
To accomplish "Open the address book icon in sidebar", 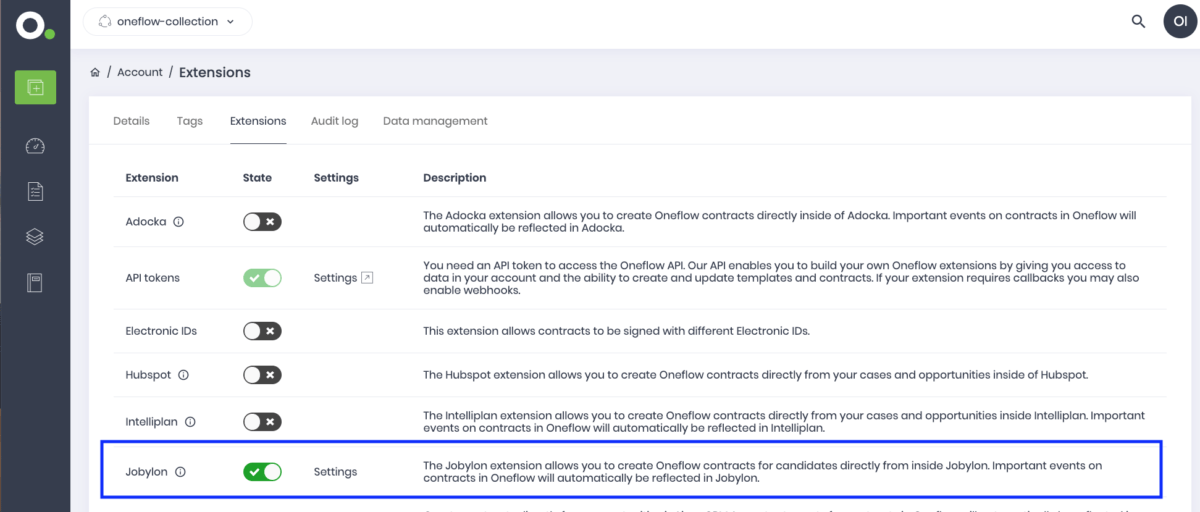I will [35, 283].
